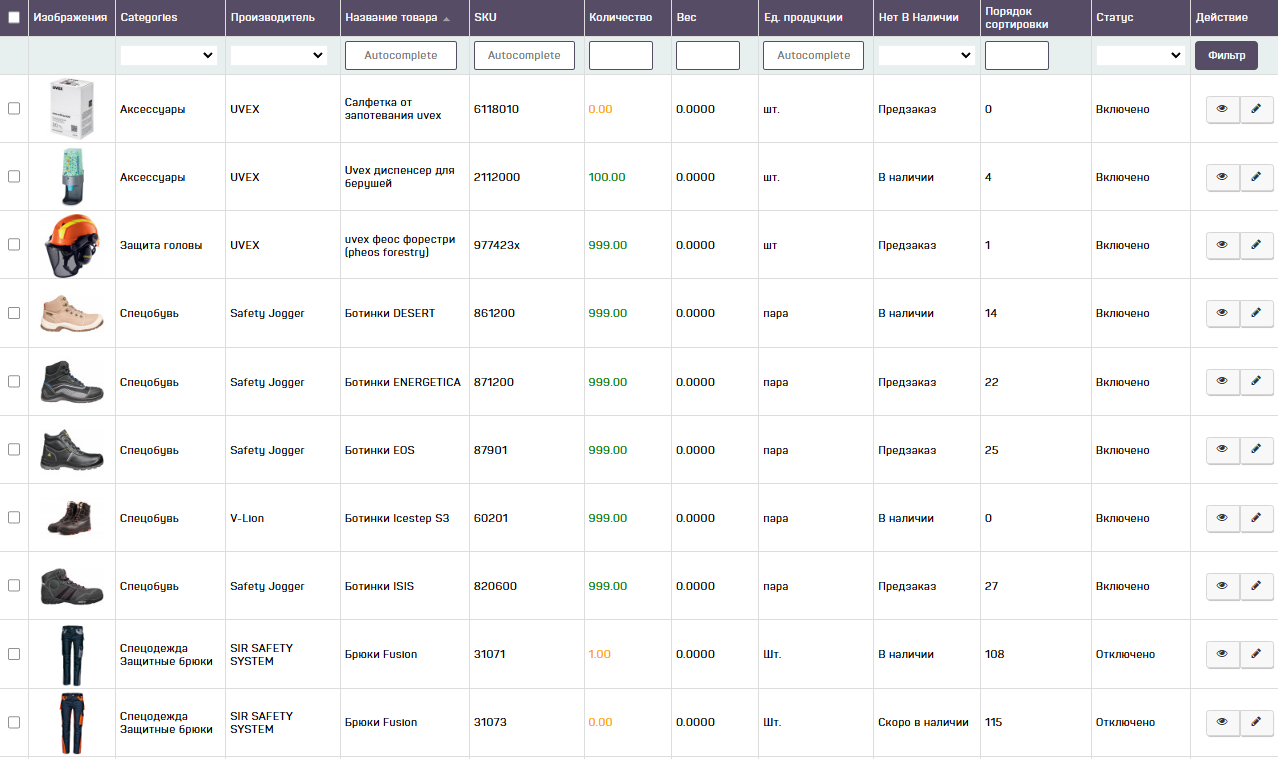Viewport: 1278px width, 759px height.
Task: Edit the Ботинки DESERT product
Action: [1257, 313]
